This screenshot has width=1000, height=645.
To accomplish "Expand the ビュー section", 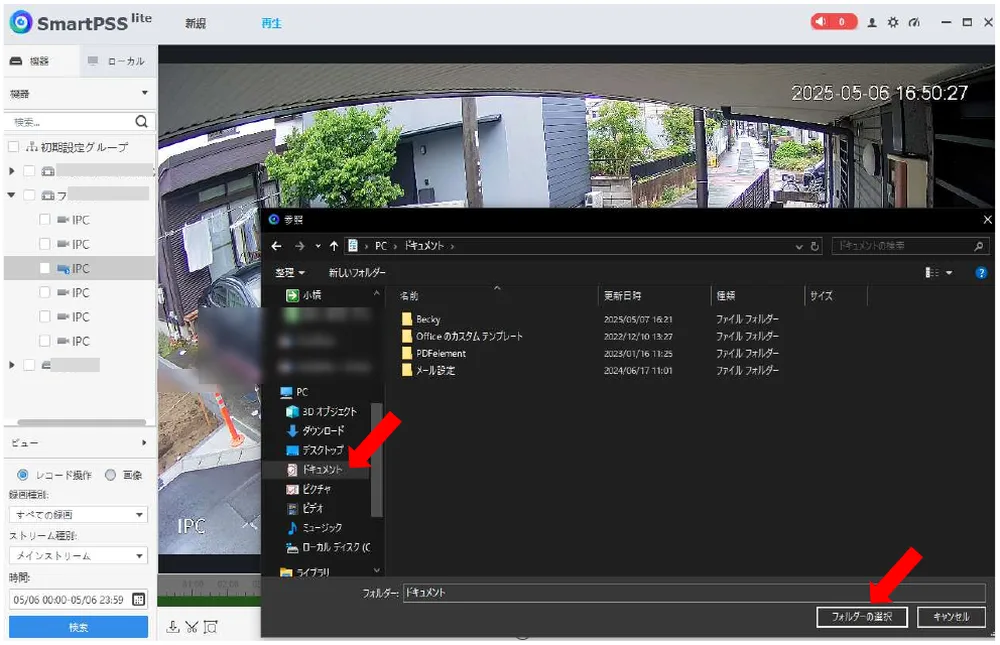I will pyautogui.click(x=79, y=442).
